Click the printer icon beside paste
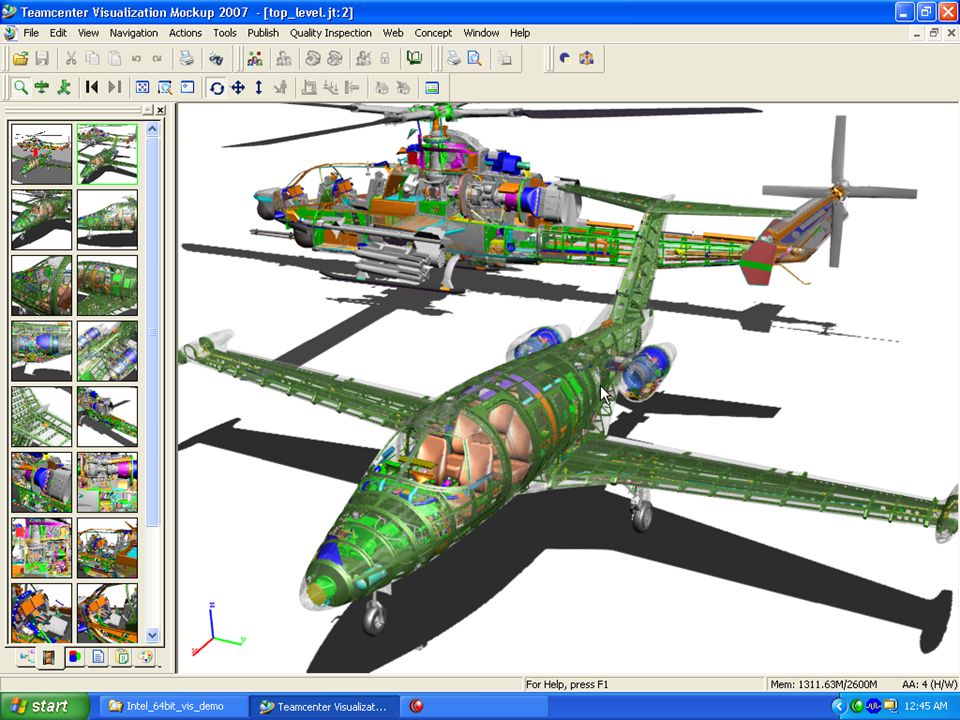Screen dimensions: 960x720 click(186, 59)
